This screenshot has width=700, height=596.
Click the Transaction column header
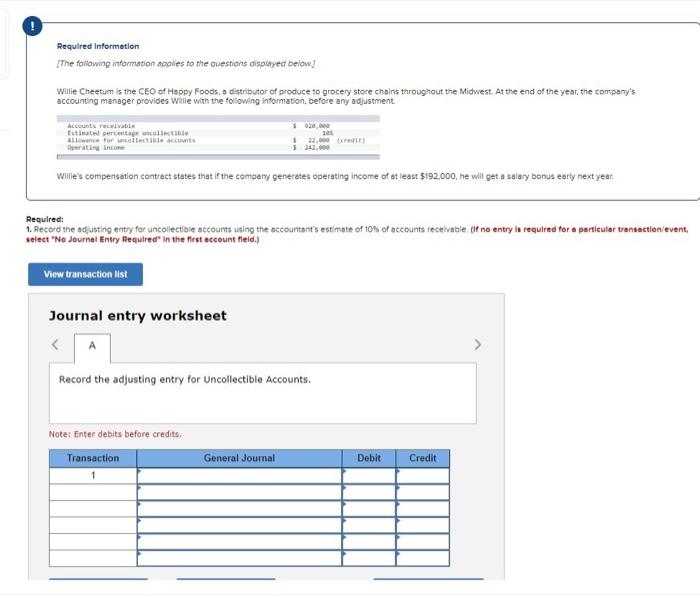[93, 458]
